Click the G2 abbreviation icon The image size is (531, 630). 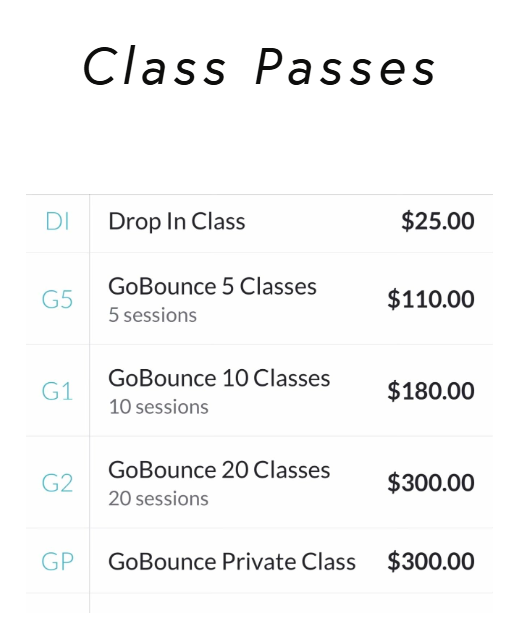click(x=57, y=483)
